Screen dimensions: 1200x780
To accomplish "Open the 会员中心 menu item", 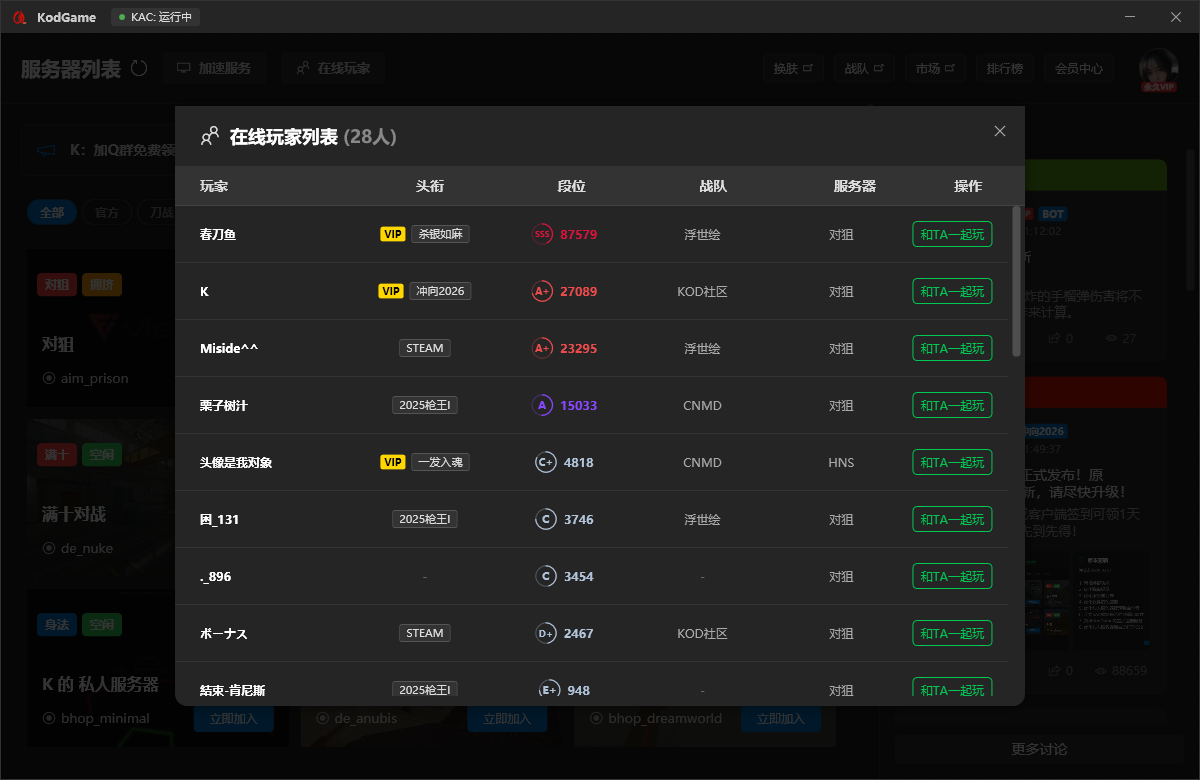I will click(1079, 68).
